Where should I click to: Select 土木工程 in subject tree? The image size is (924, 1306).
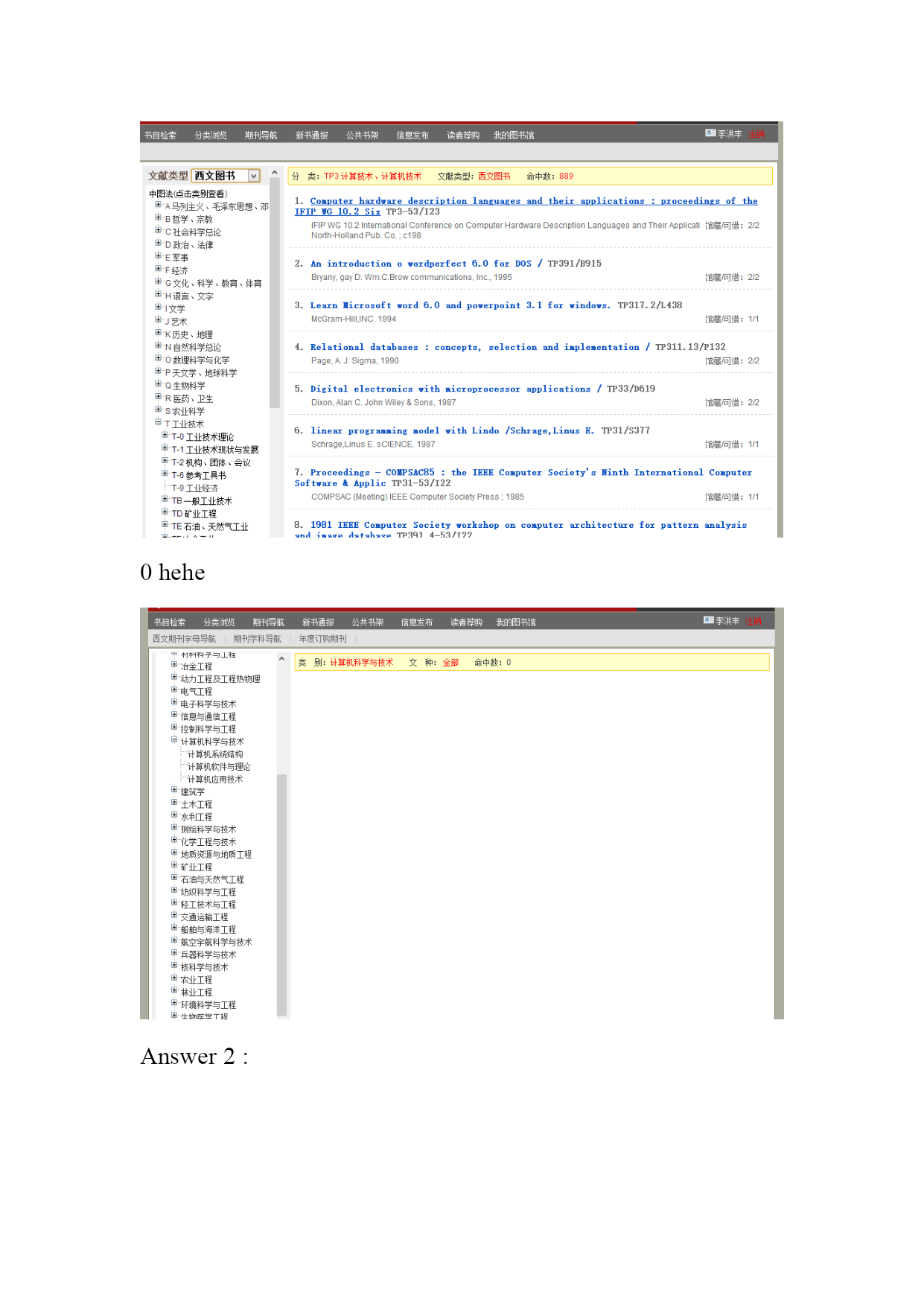tap(197, 805)
